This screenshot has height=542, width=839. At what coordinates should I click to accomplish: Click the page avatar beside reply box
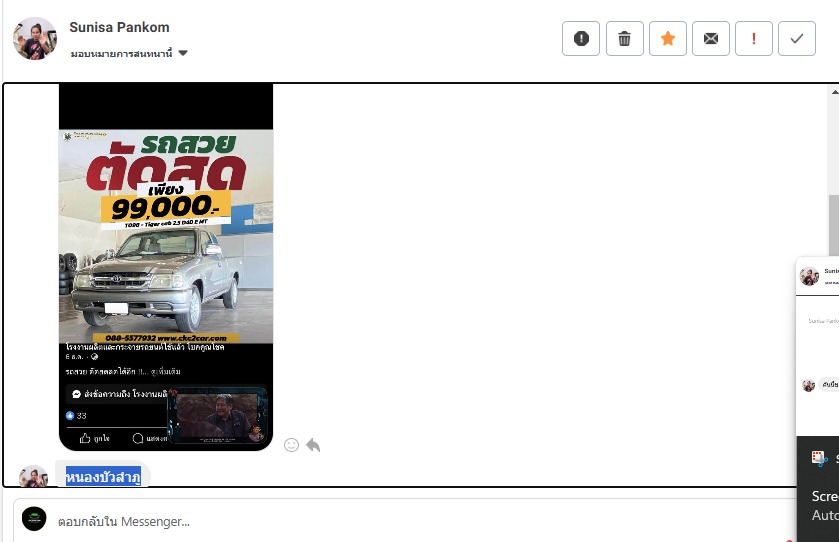[34, 519]
